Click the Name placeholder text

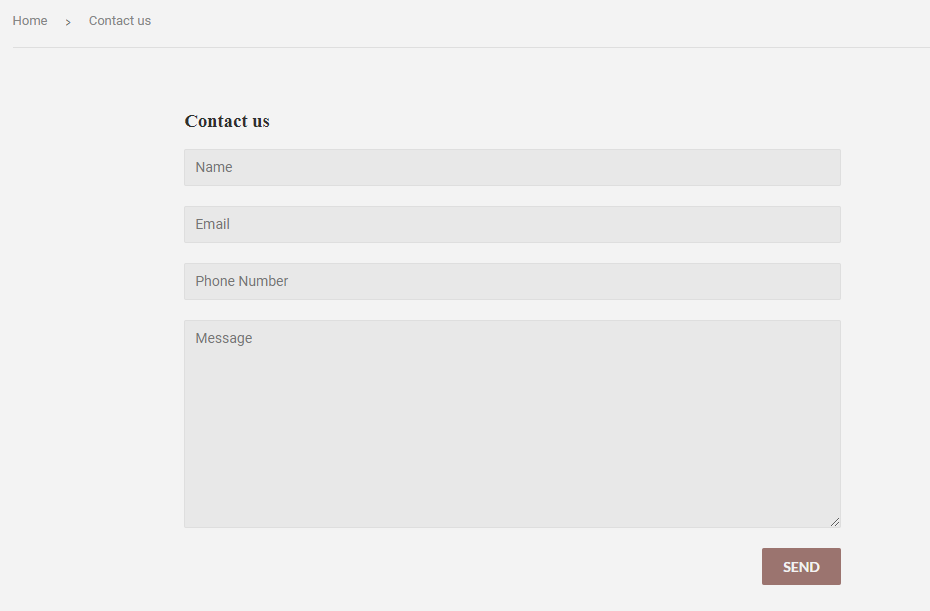tap(214, 167)
